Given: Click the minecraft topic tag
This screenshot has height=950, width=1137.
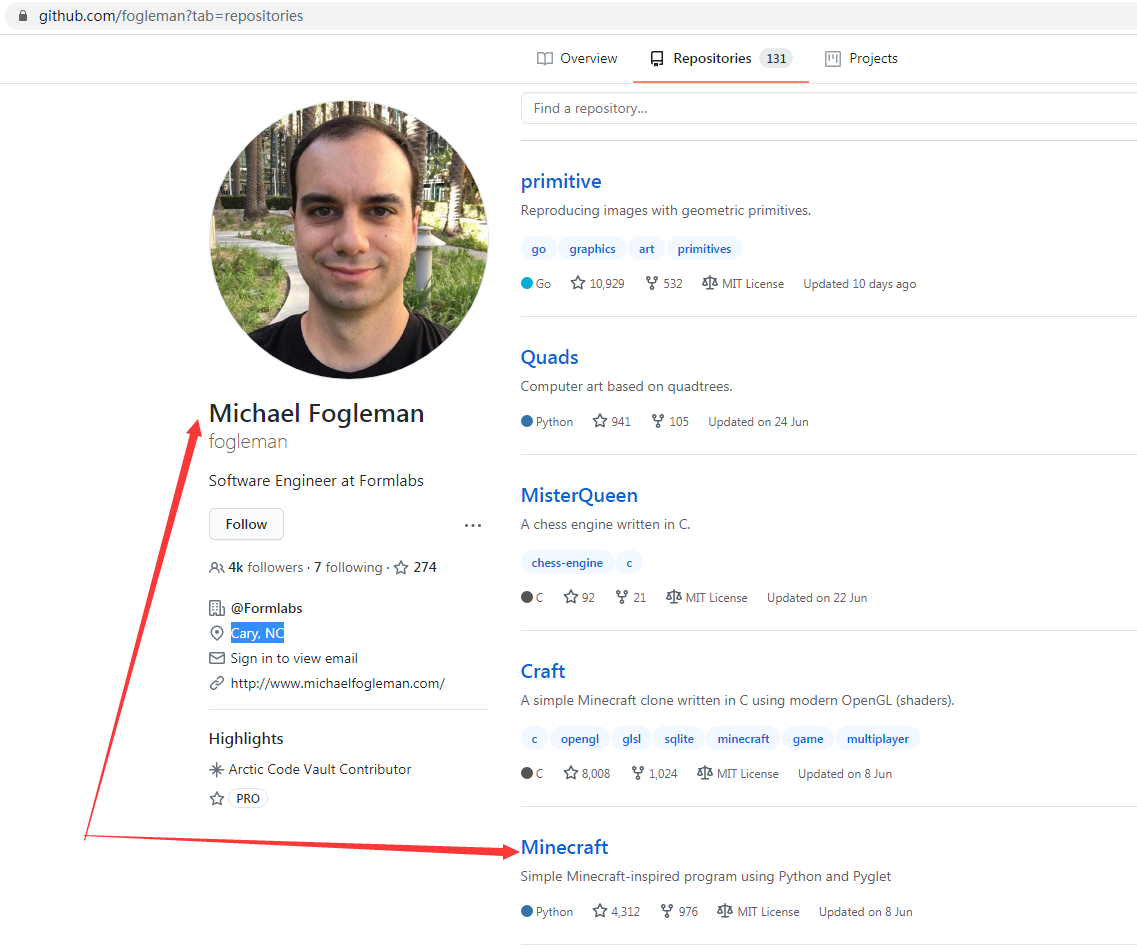Looking at the screenshot, I should [x=743, y=739].
